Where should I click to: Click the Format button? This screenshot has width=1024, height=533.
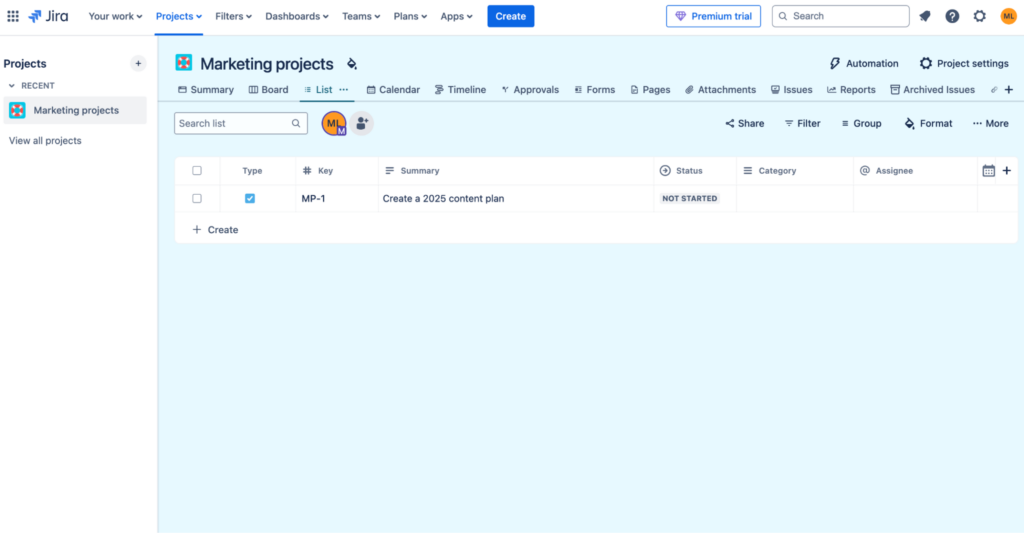pyautogui.click(x=928, y=123)
